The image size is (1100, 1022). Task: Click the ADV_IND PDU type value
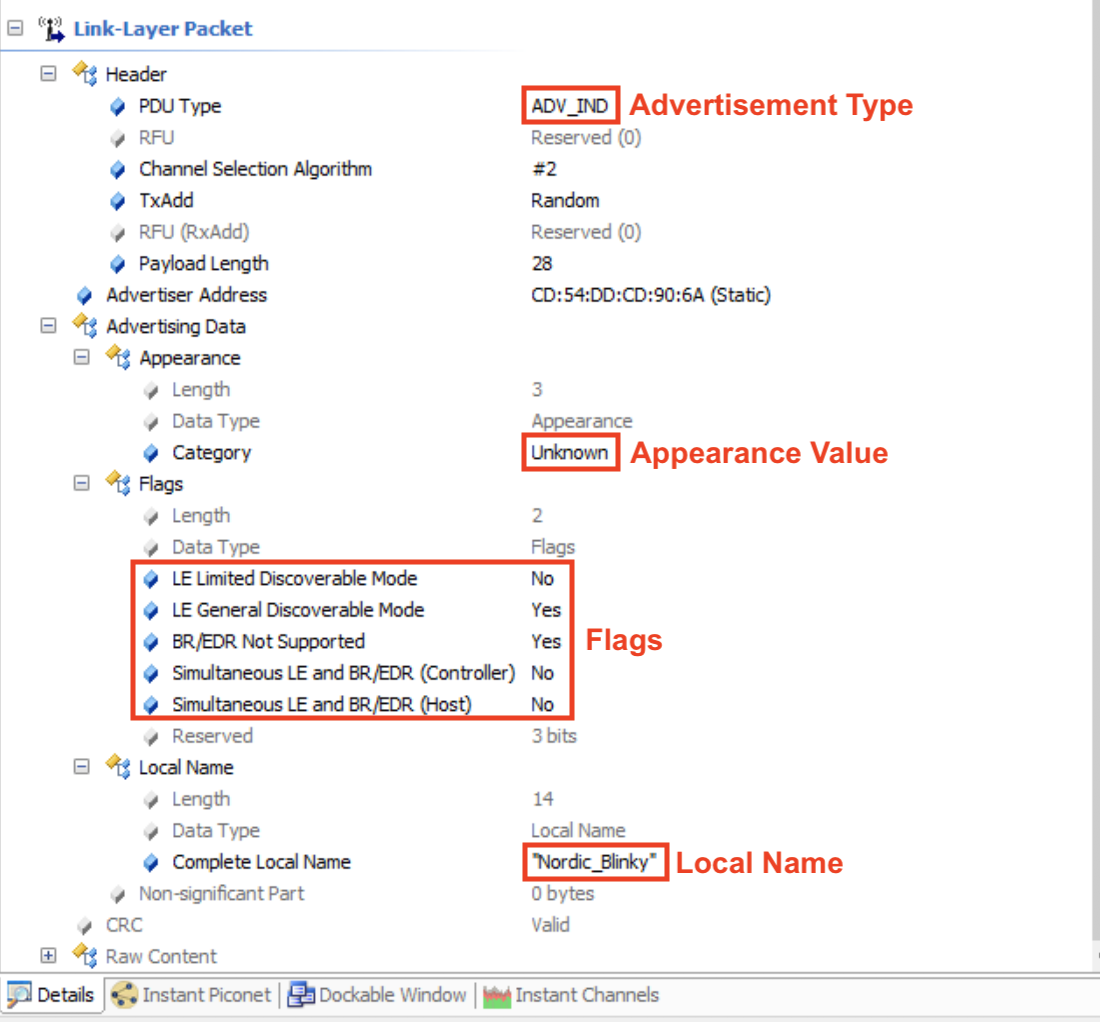[x=570, y=106]
